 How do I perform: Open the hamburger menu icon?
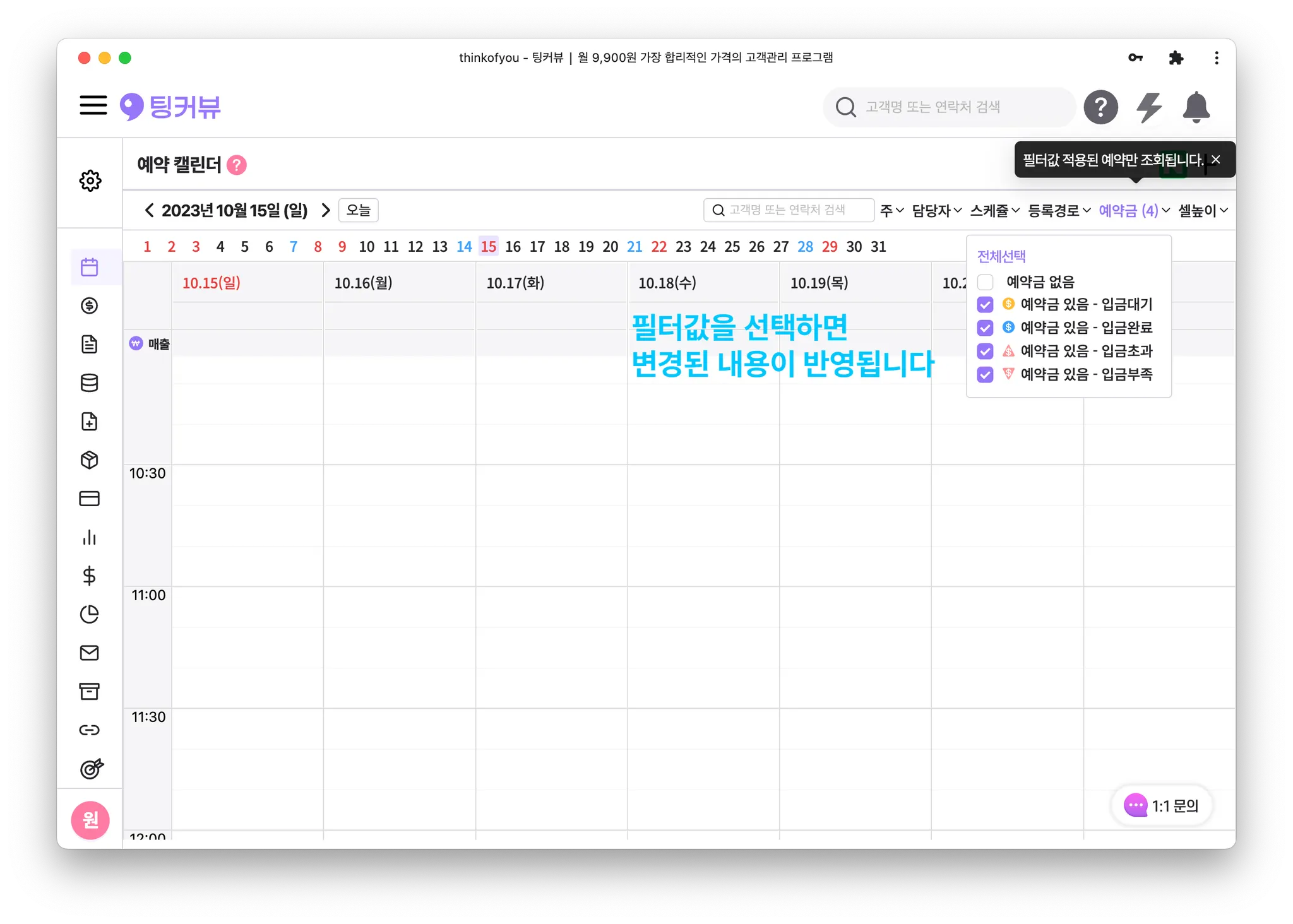click(93, 105)
